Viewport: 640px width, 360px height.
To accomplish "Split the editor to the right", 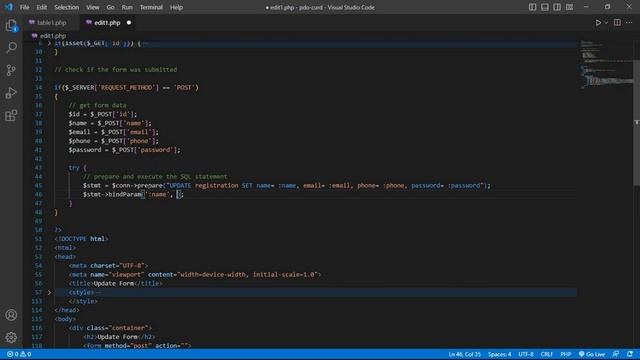I will [x=617, y=23].
